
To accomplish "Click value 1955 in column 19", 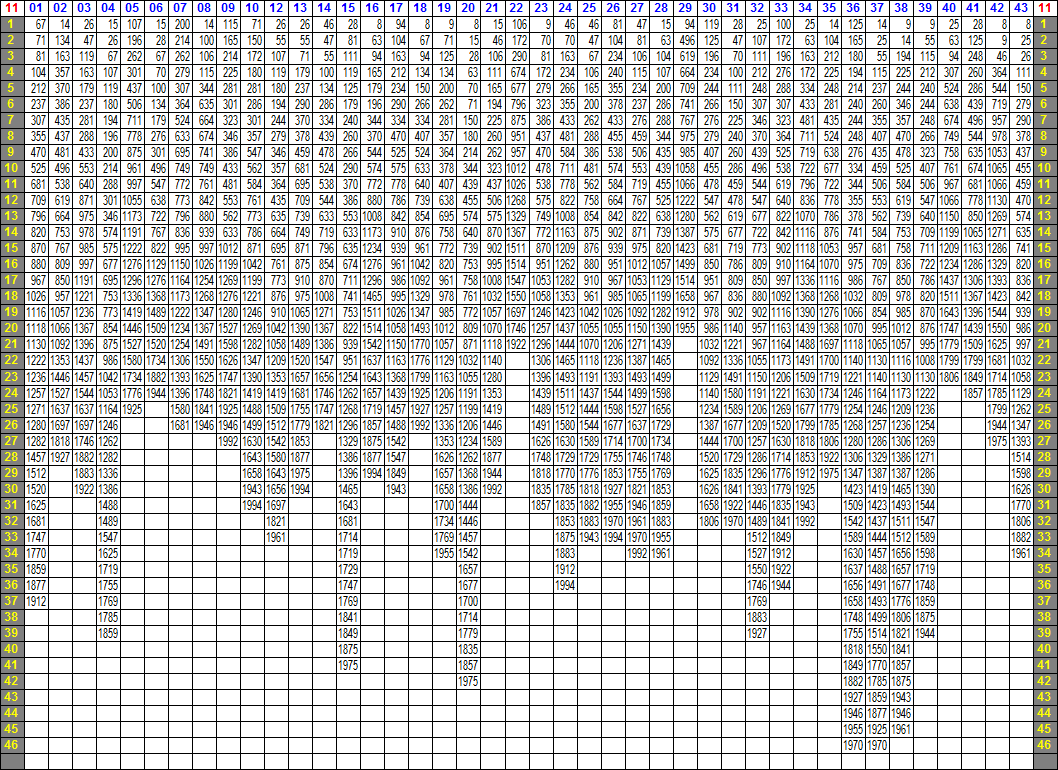I will click(x=444, y=553).
